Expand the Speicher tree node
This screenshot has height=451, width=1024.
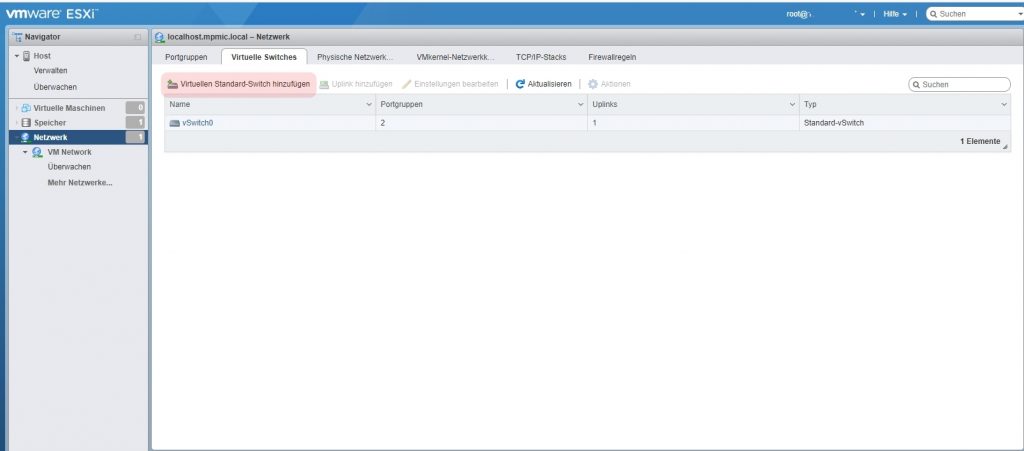pyautogui.click(x=17, y=123)
